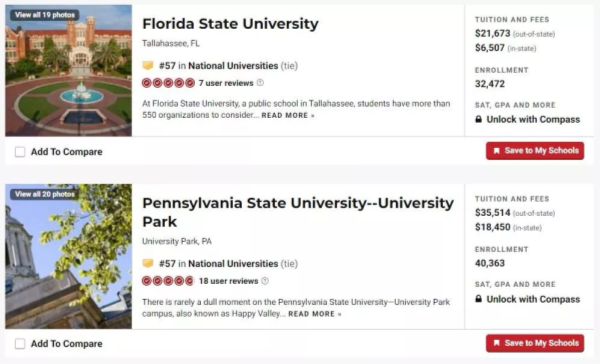Save Penn State to My Schools
This screenshot has height=364, width=600.
coord(535,343)
